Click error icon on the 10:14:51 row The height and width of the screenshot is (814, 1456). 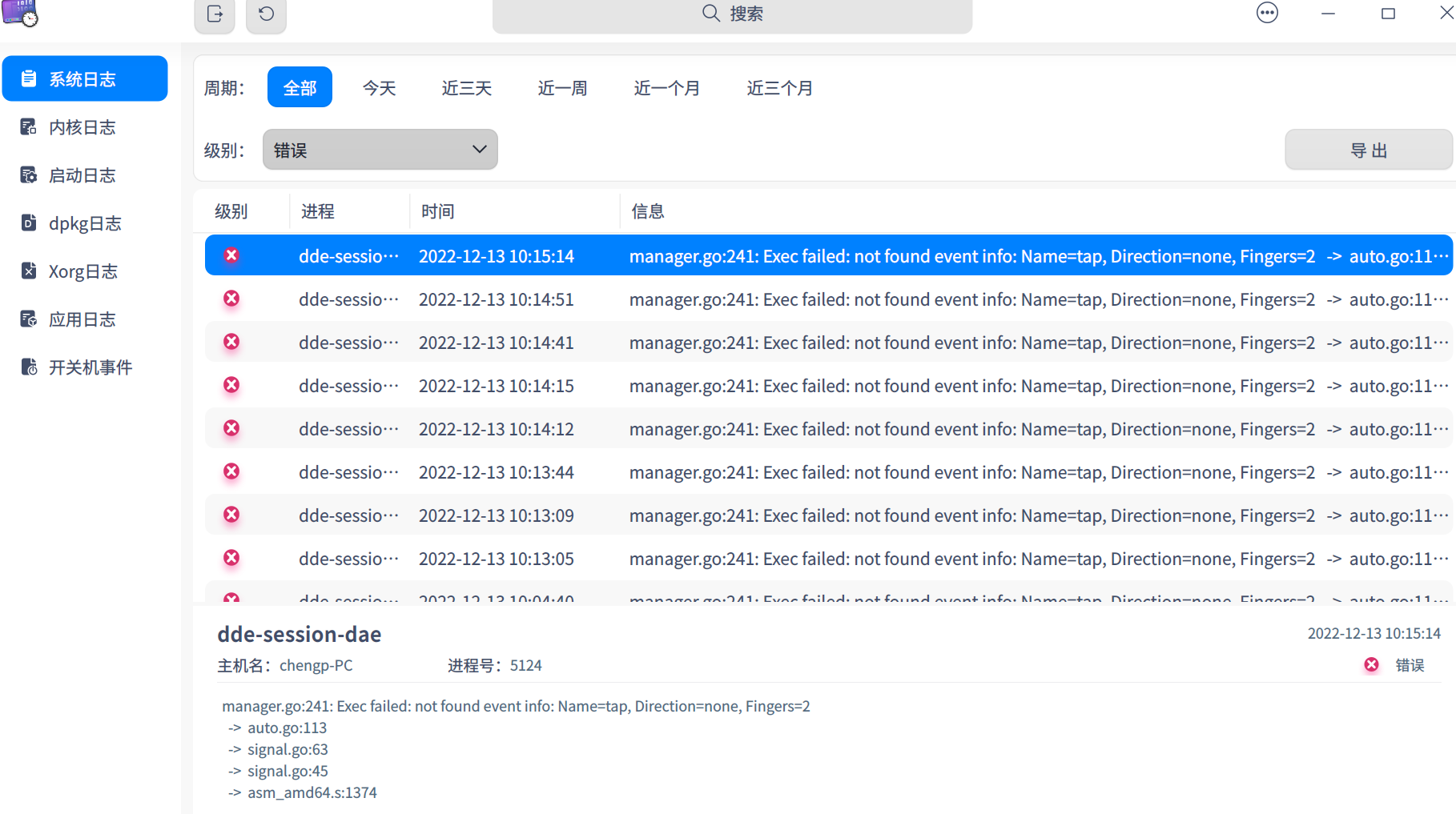coord(231,299)
